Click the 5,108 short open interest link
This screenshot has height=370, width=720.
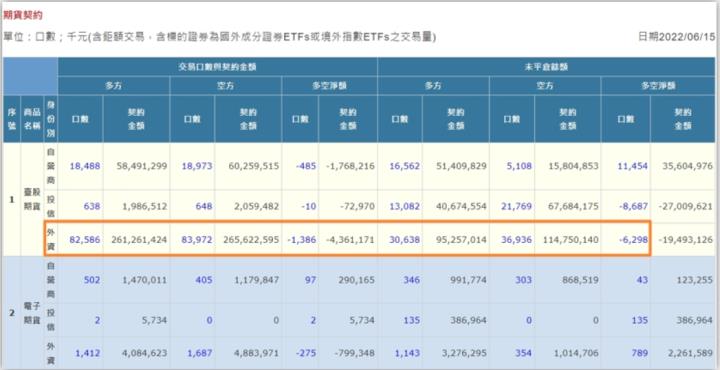coord(520,166)
